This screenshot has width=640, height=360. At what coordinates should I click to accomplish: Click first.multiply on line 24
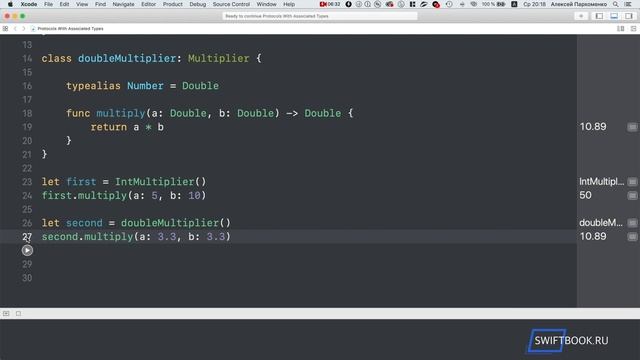pyautogui.click(x=84, y=196)
